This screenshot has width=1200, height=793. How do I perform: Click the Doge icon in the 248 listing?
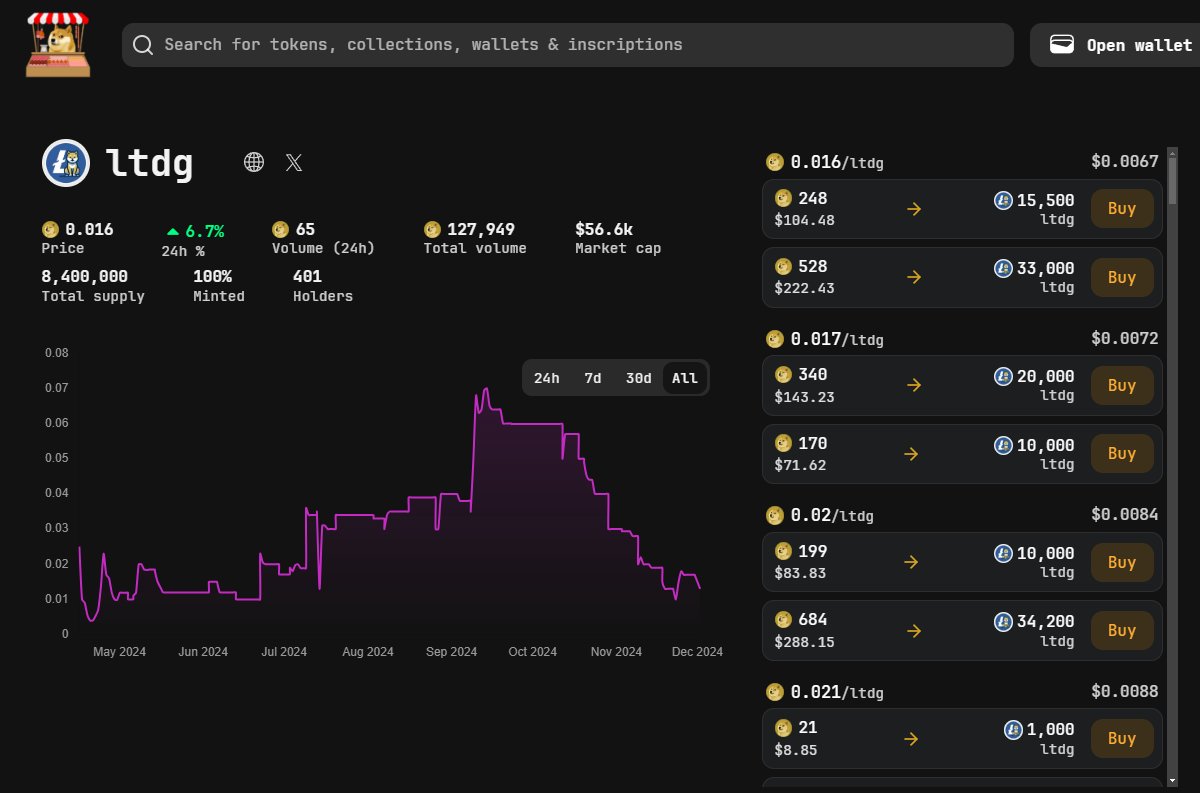pyautogui.click(x=784, y=198)
